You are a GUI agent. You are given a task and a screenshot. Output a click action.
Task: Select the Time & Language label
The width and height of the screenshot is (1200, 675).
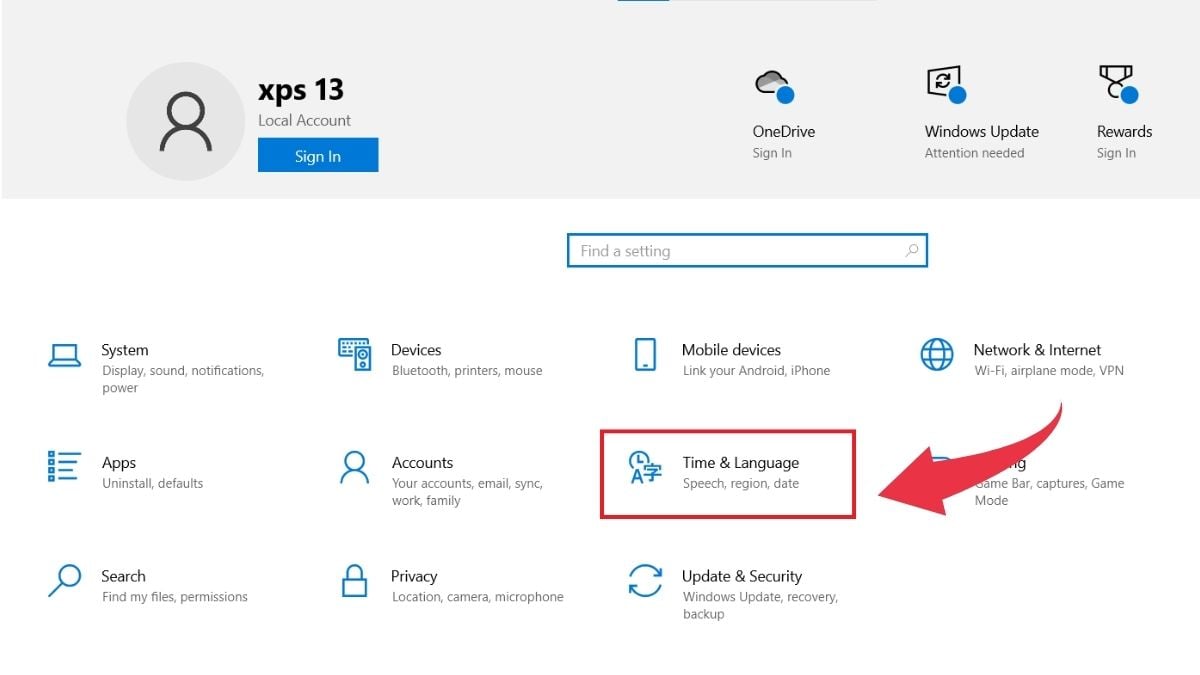point(741,463)
